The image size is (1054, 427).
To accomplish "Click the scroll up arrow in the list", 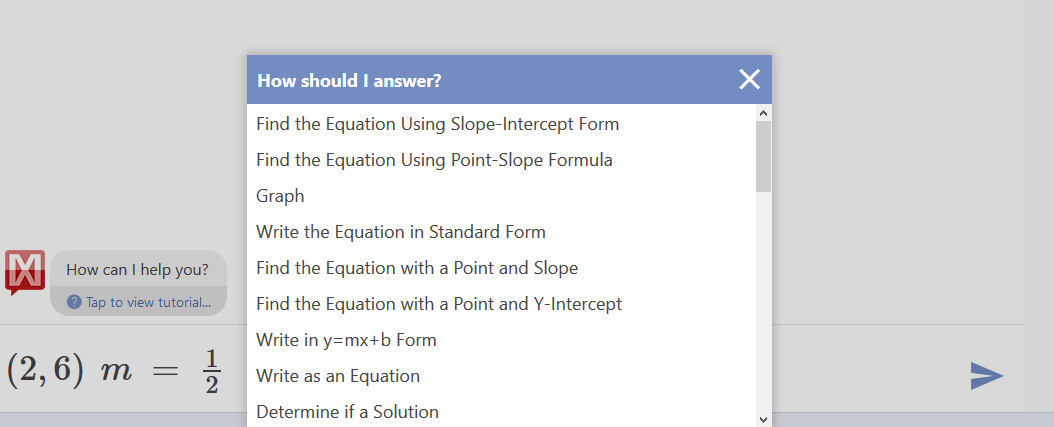I will (x=763, y=112).
